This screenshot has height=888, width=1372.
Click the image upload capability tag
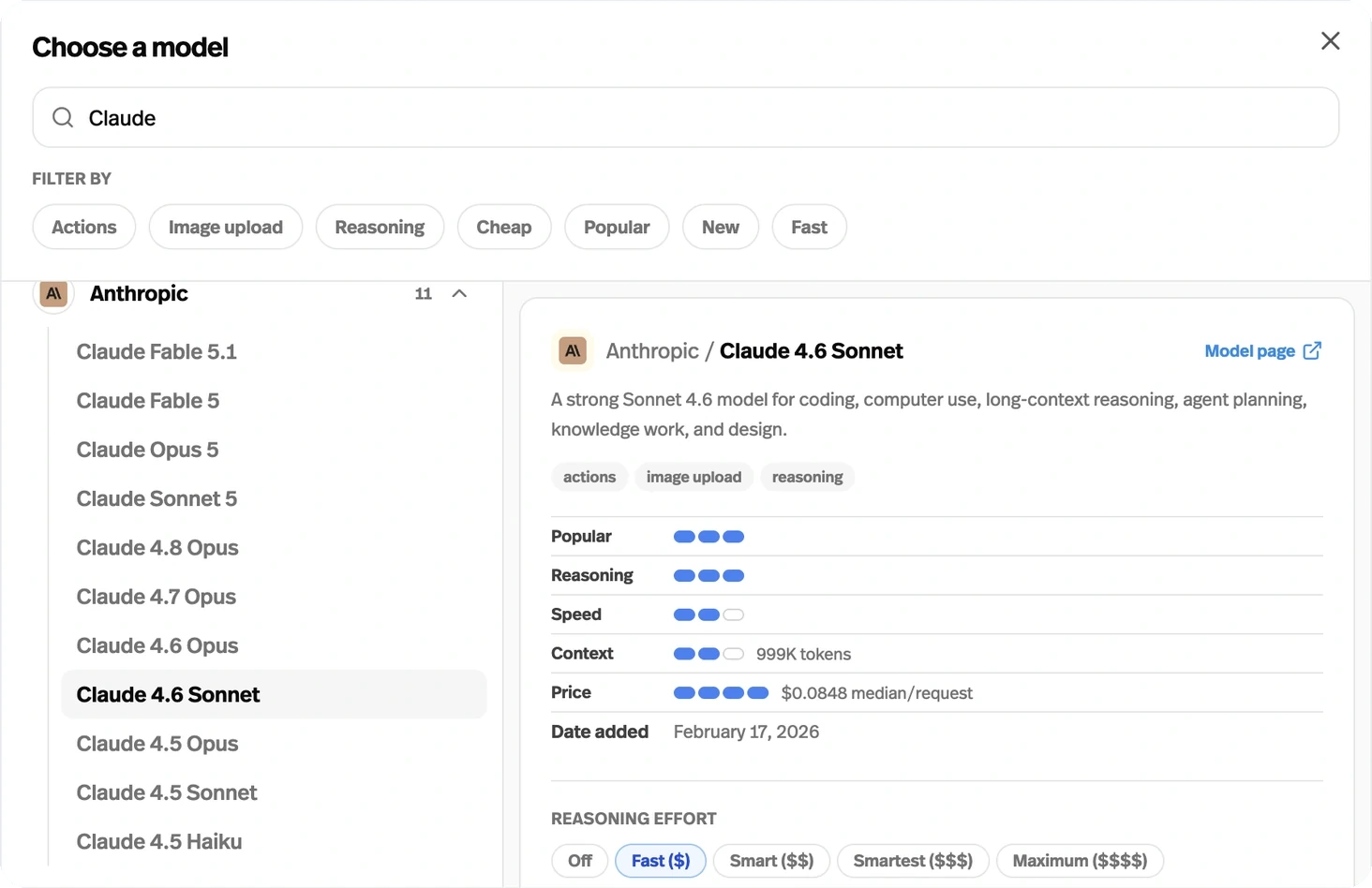coord(693,477)
